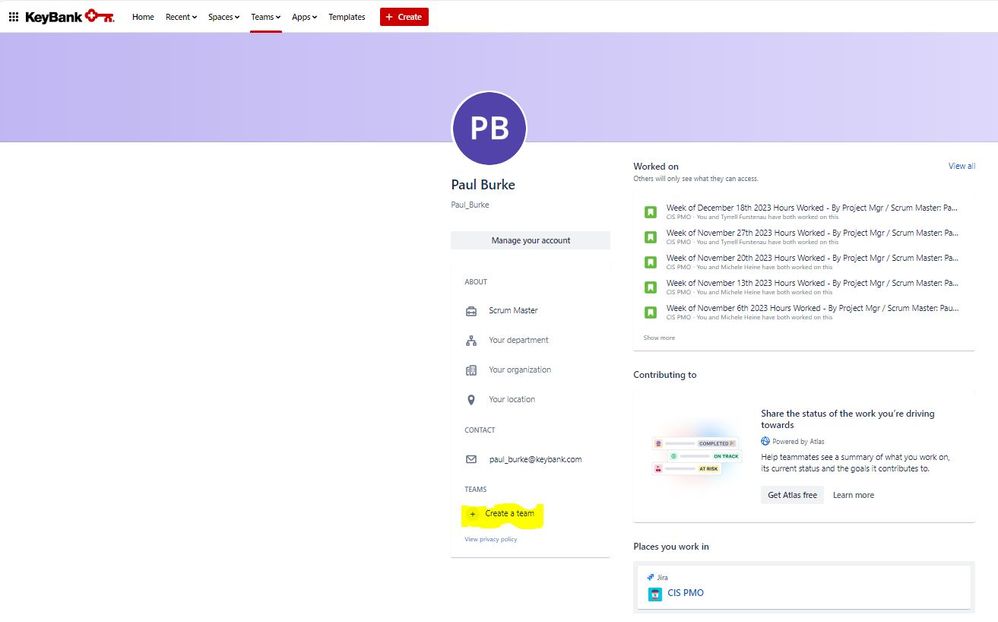
Task: Click the Paul_Burke username text
Action: pos(470,205)
